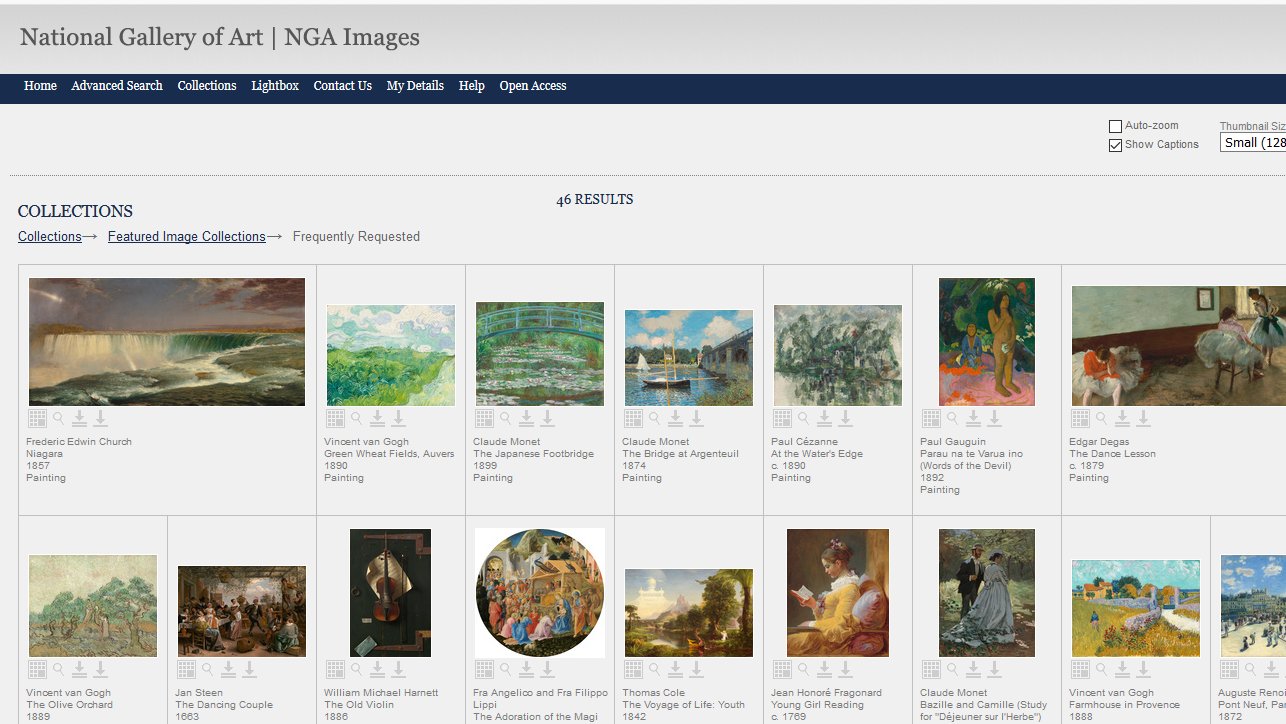
Task: Click grid icon under The Dance Lesson
Action: click(1080, 418)
